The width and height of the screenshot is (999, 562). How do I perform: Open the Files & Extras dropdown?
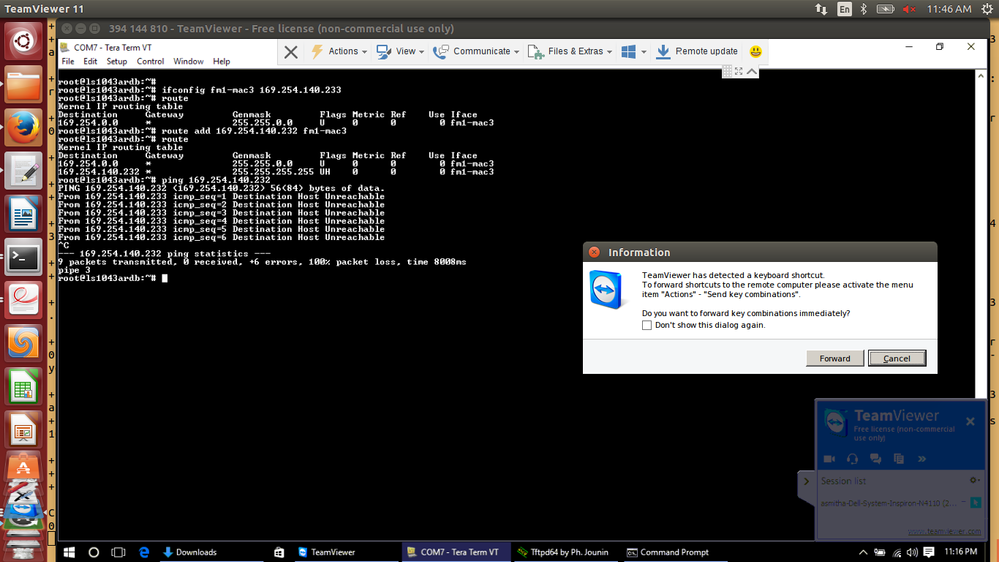(570, 52)
